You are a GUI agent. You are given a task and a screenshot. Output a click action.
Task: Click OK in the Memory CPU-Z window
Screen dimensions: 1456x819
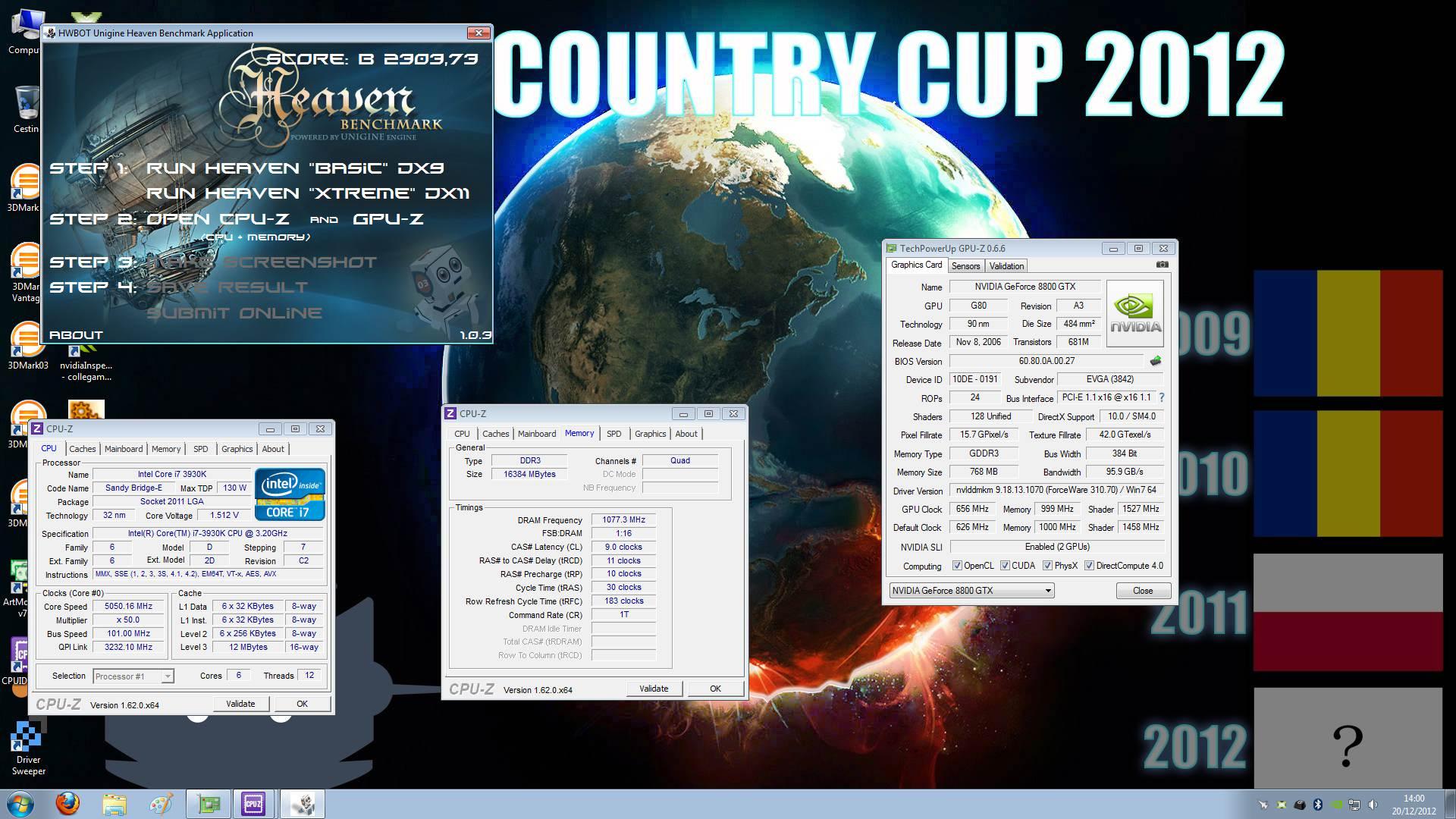tap(715, 689)
